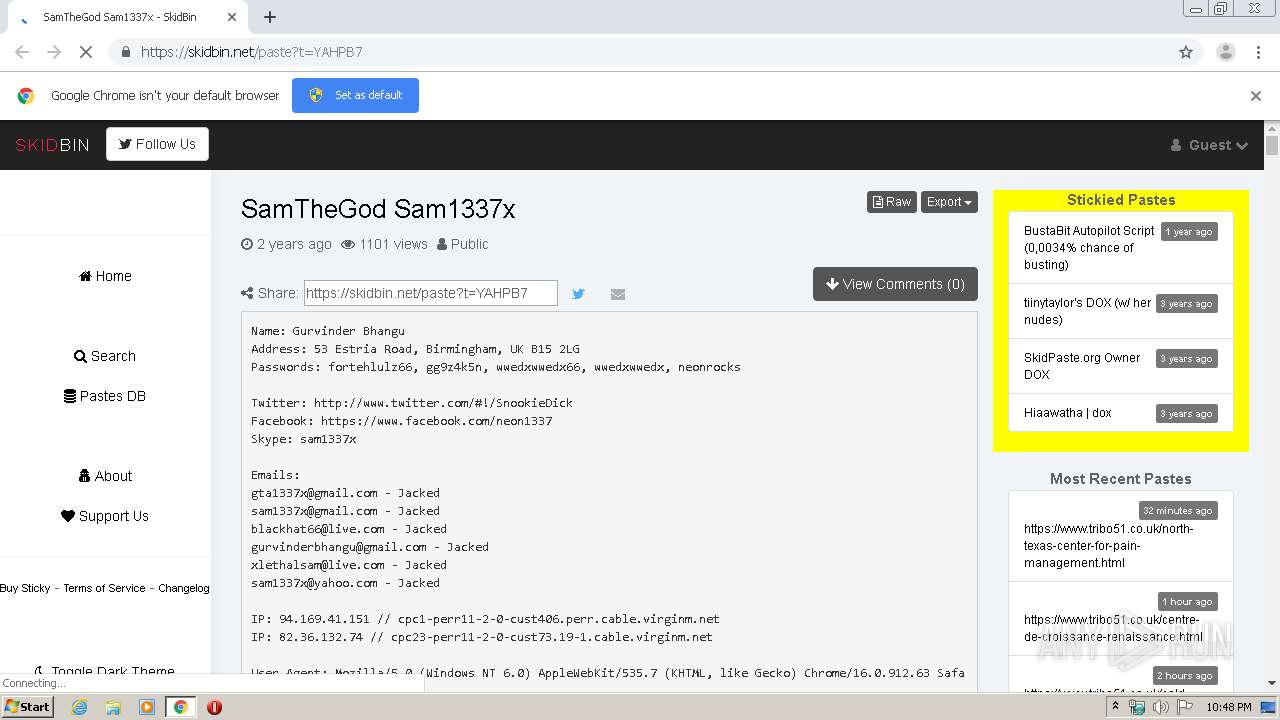The width and height of the screenshot is (1280, 720).
Task: Open Pastes DB in sidebar
Action: tap(105, 396)
